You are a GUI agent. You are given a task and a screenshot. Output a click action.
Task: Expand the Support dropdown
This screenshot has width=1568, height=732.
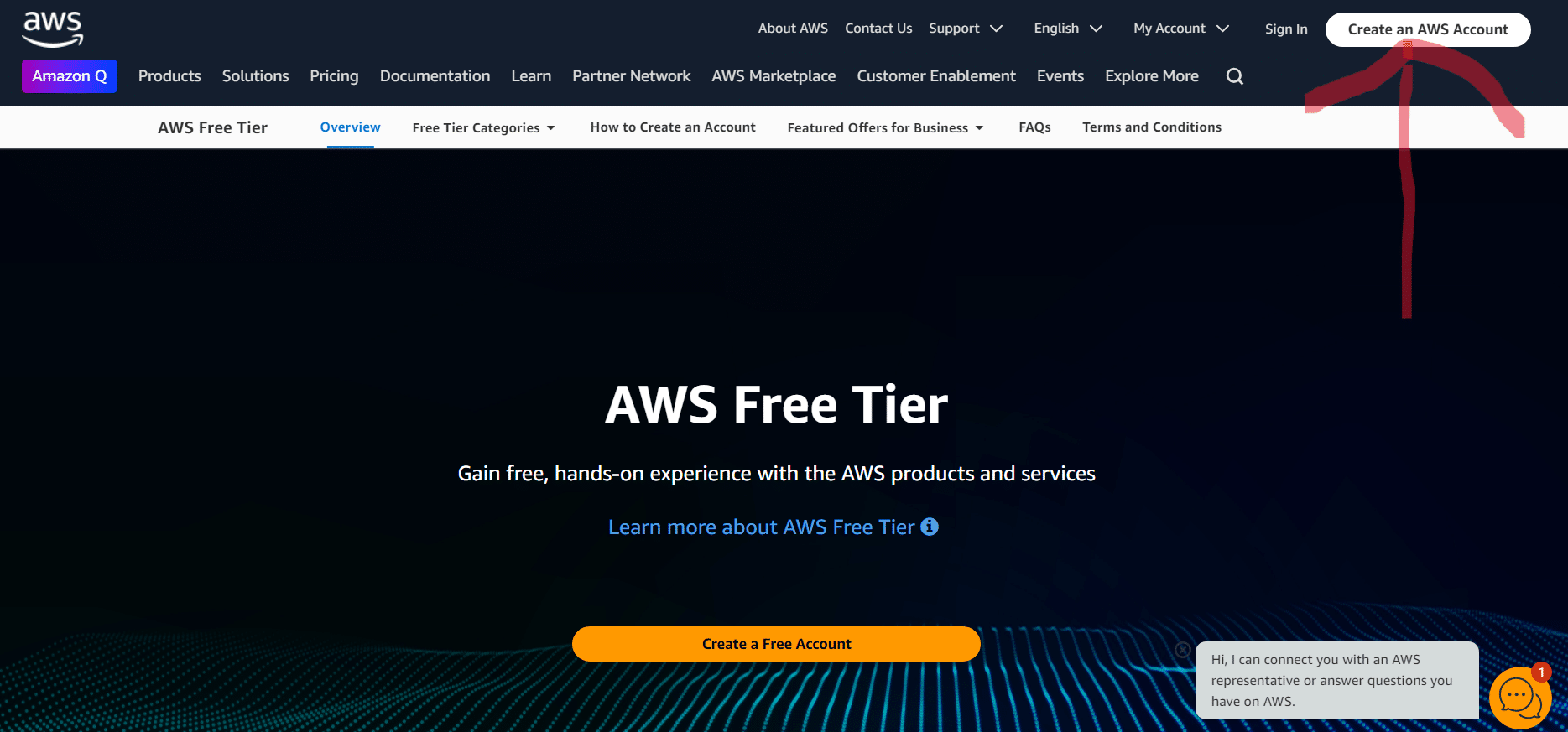coord(966,29)
